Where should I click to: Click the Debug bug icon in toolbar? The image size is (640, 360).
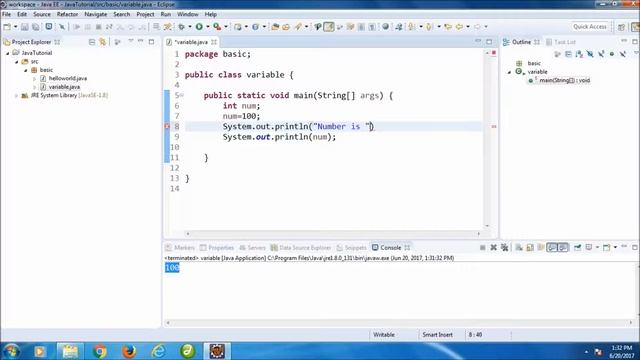(181, 27)
